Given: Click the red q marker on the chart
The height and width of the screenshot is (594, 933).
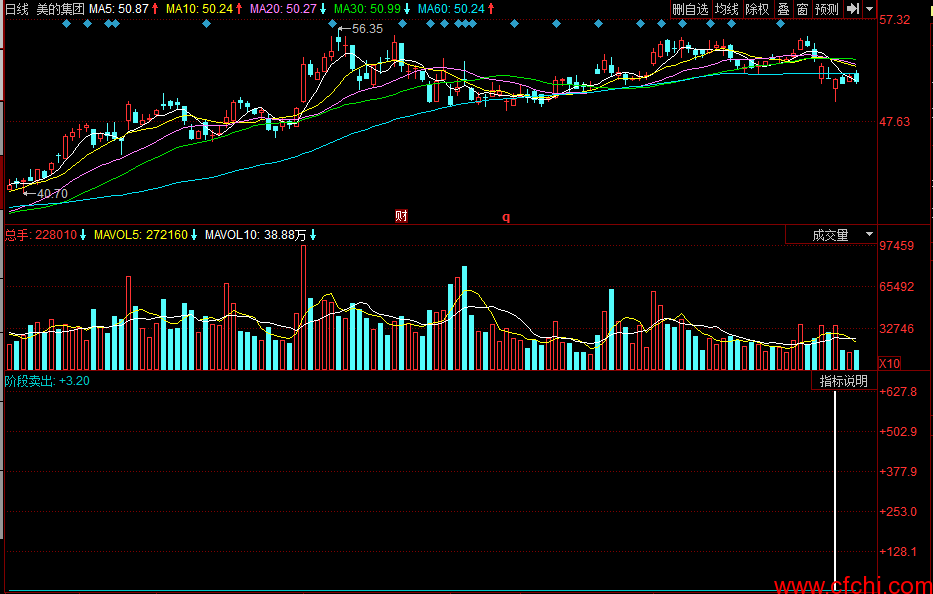Looking at the screenshot, I should [x=506, y=217].
